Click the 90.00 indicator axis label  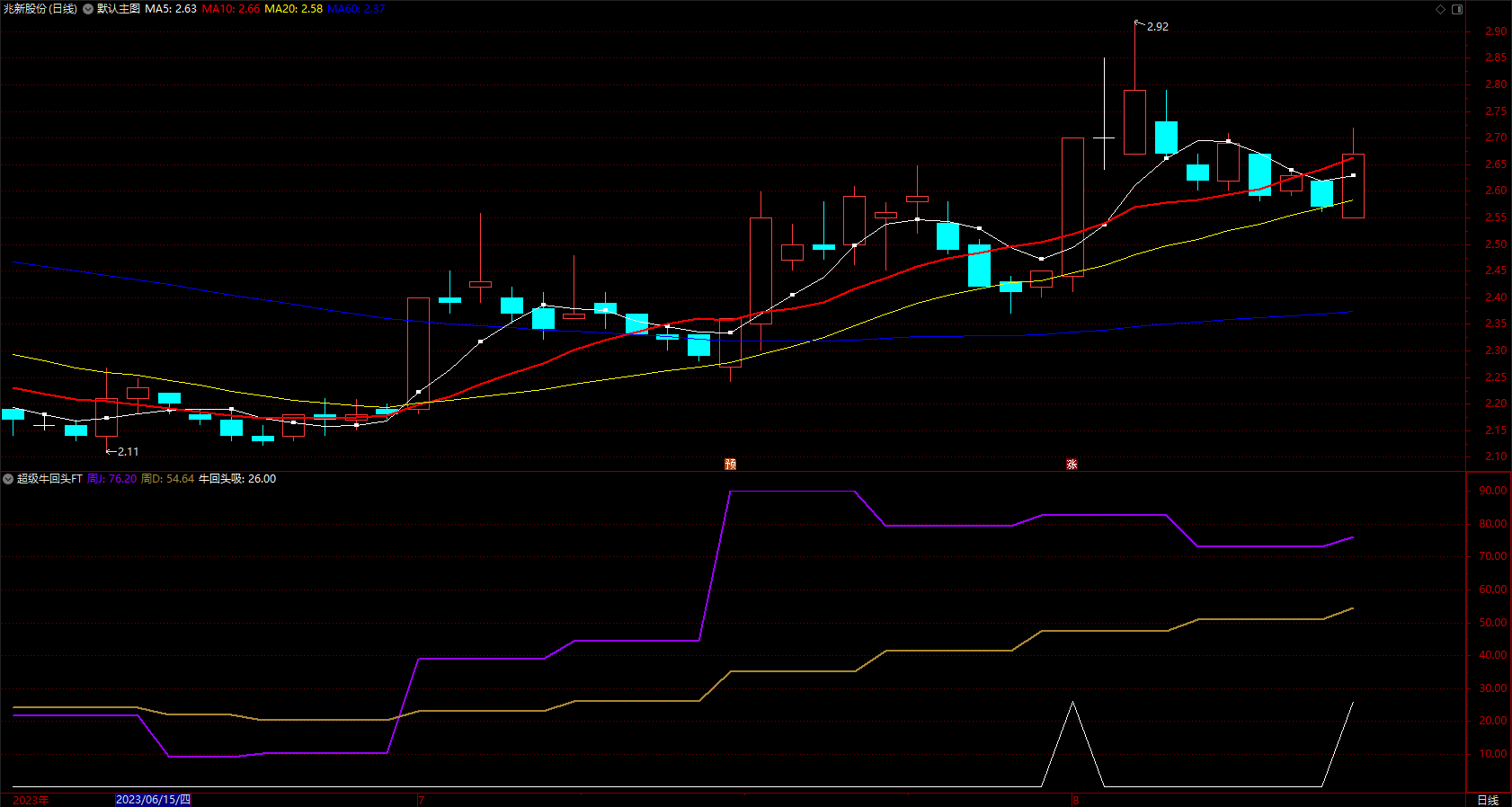1492,491
